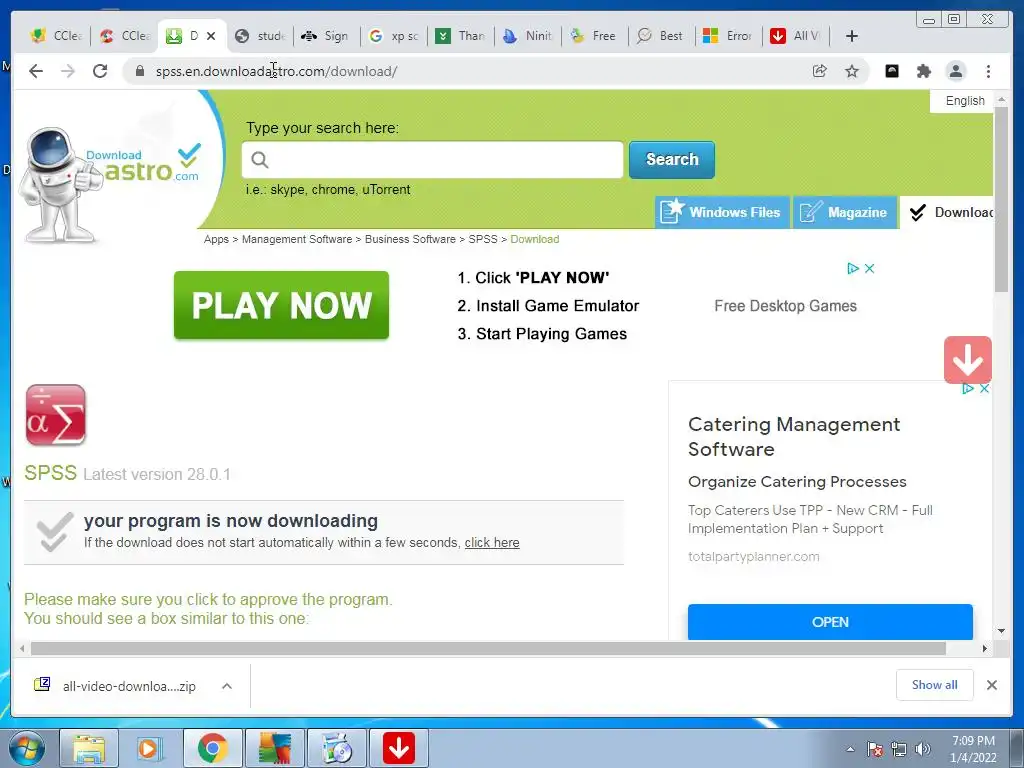
Task: Click Show all downloads
Action: point(935,685)
